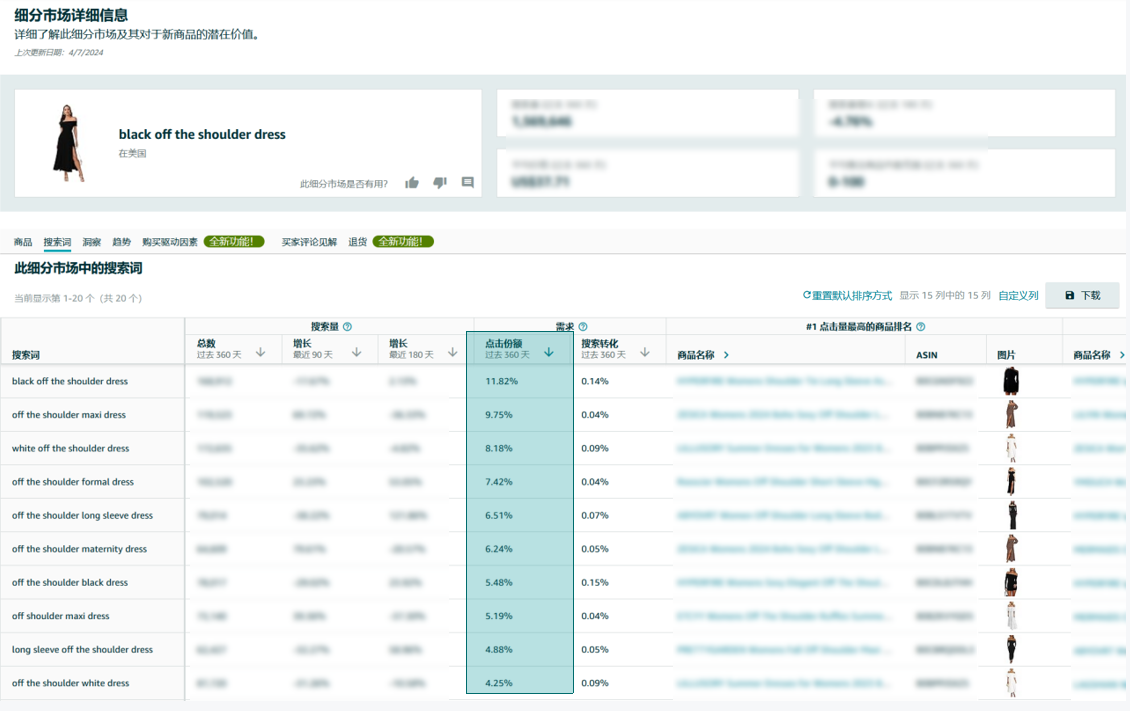This screenshot has height=711, width=1130.
Task: Sort by 搜索转化 column arrow
Action: pos(645,352)
